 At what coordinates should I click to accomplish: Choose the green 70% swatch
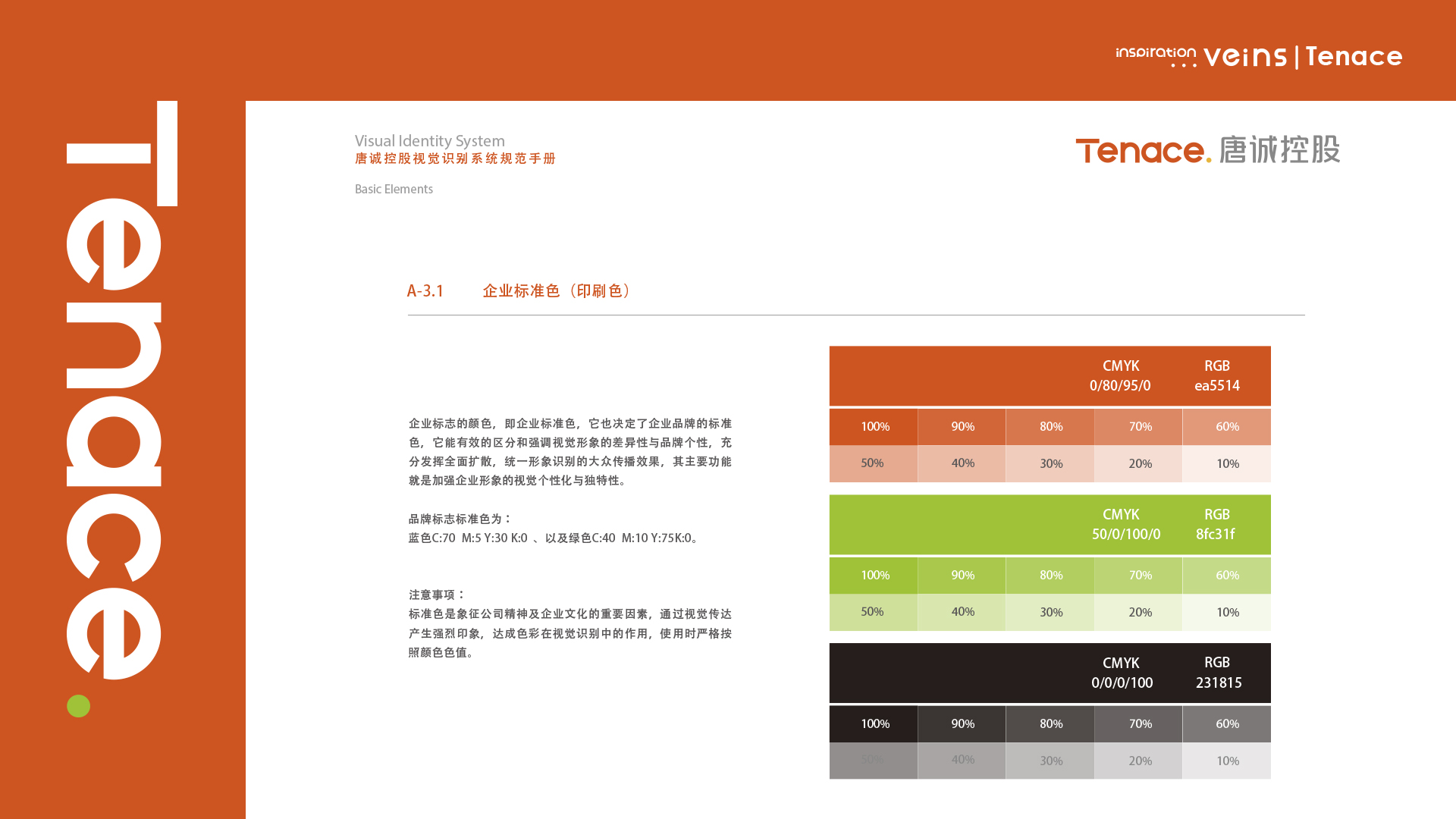pos(1138,576)
